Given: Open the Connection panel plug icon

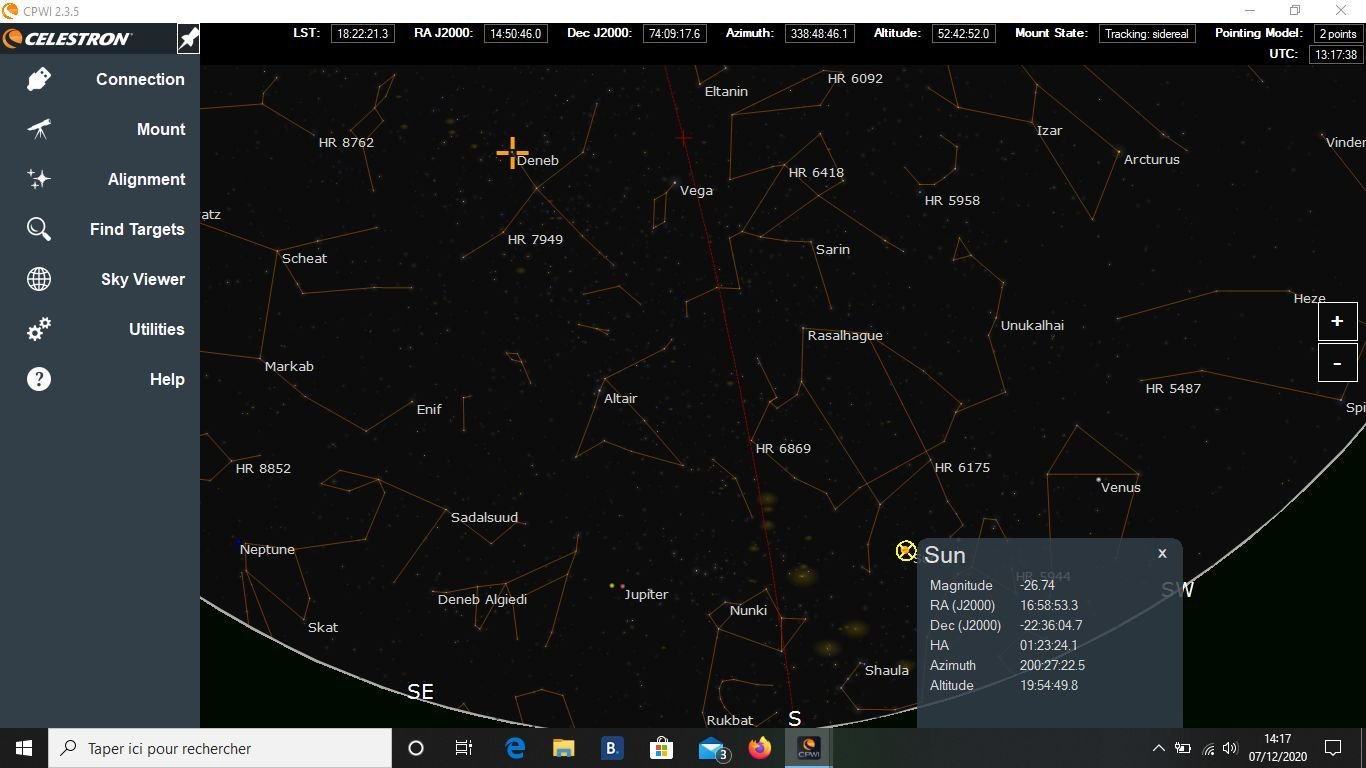Looking at the screenshot, I should 39,79.
